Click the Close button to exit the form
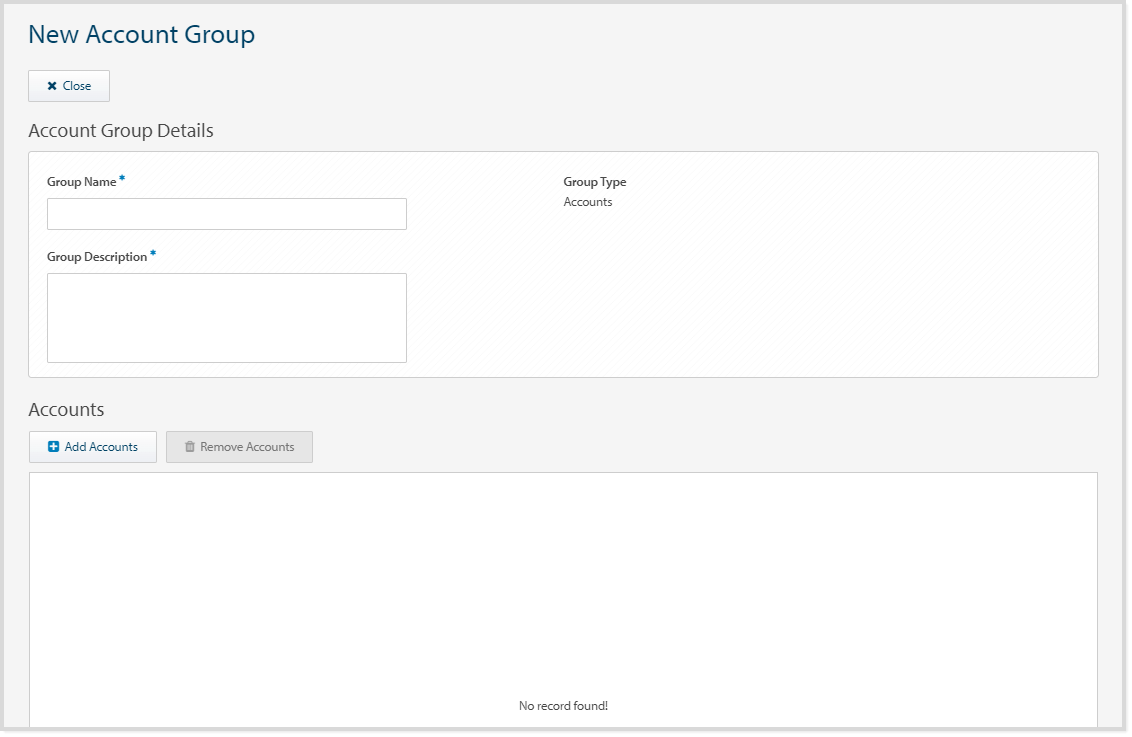The image size is (1132, 737). [x=68, y=86]
